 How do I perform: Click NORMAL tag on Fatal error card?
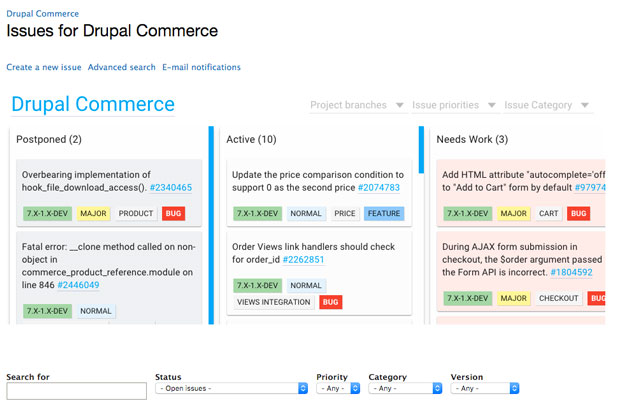click(96, 311)
